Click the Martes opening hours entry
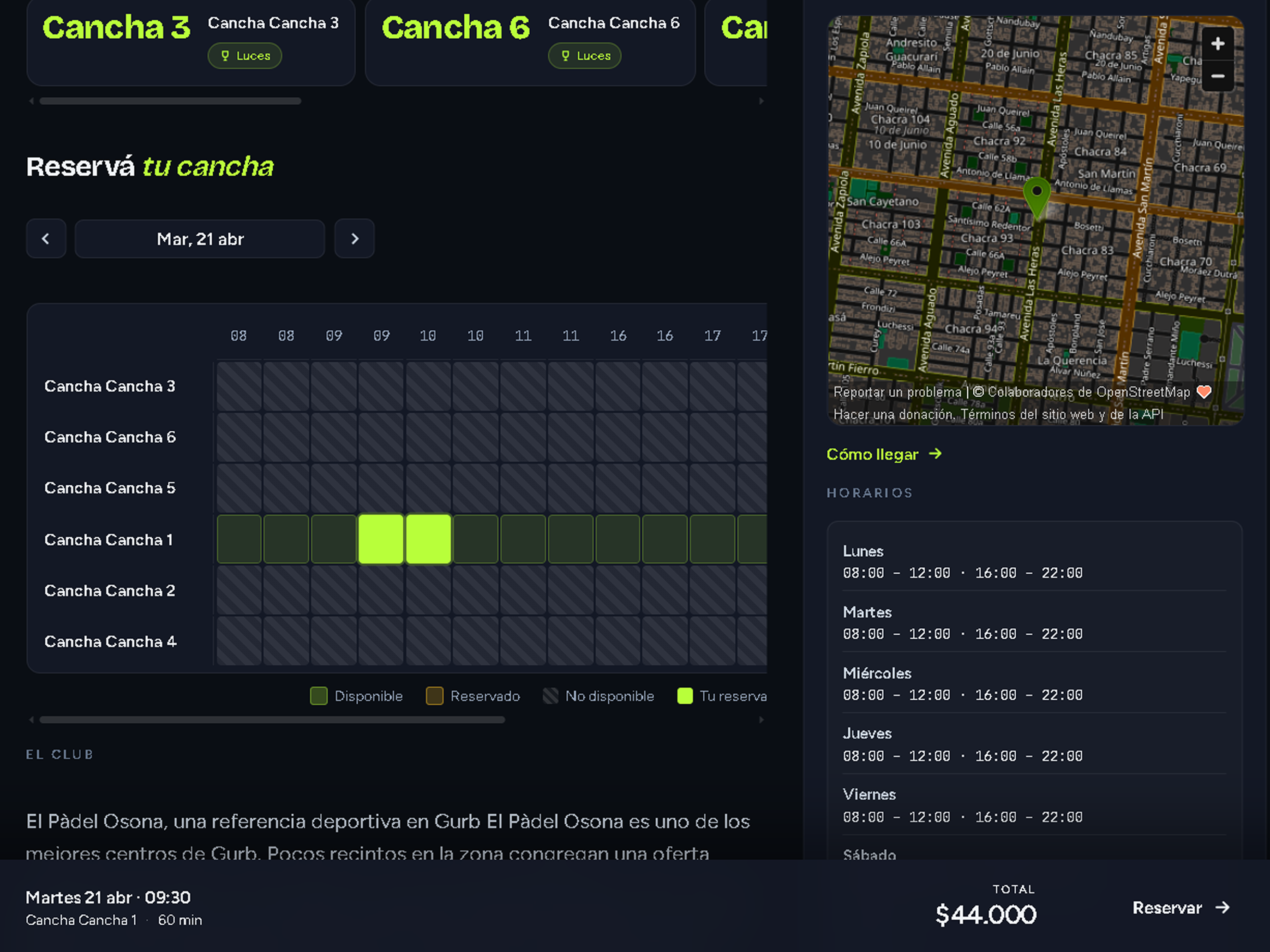Image resolution: width=1270 pixels, height=952 pixels. pos(1034,623)
